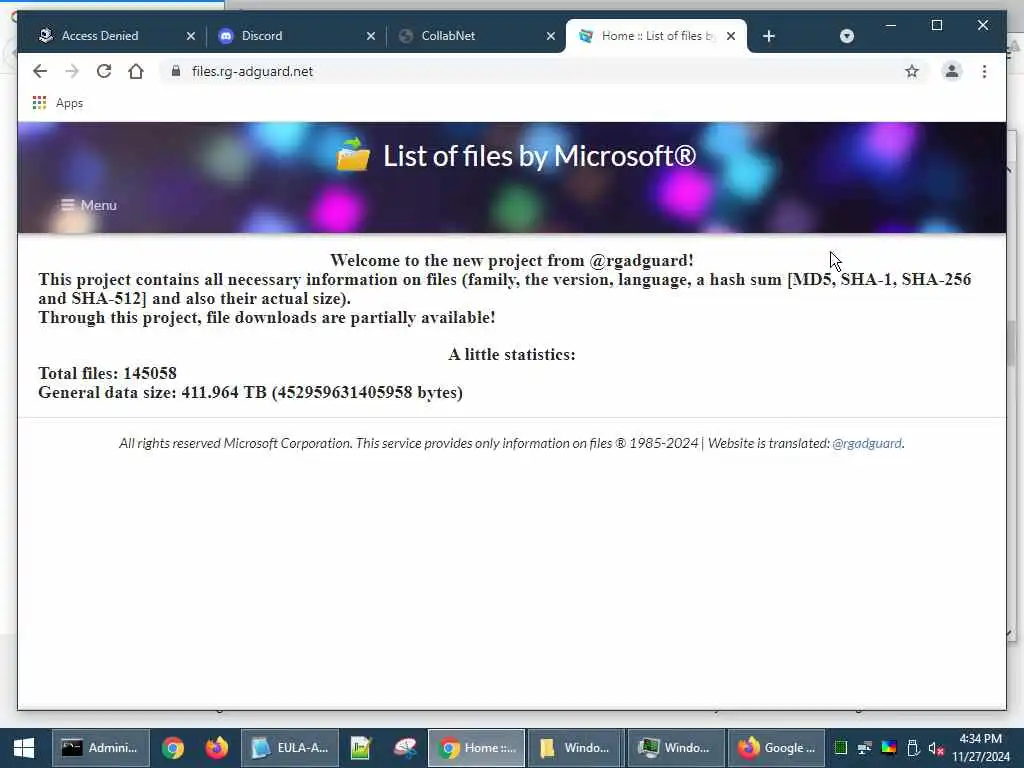Click the green square tray icon
1024x768 pixels.
840,748
